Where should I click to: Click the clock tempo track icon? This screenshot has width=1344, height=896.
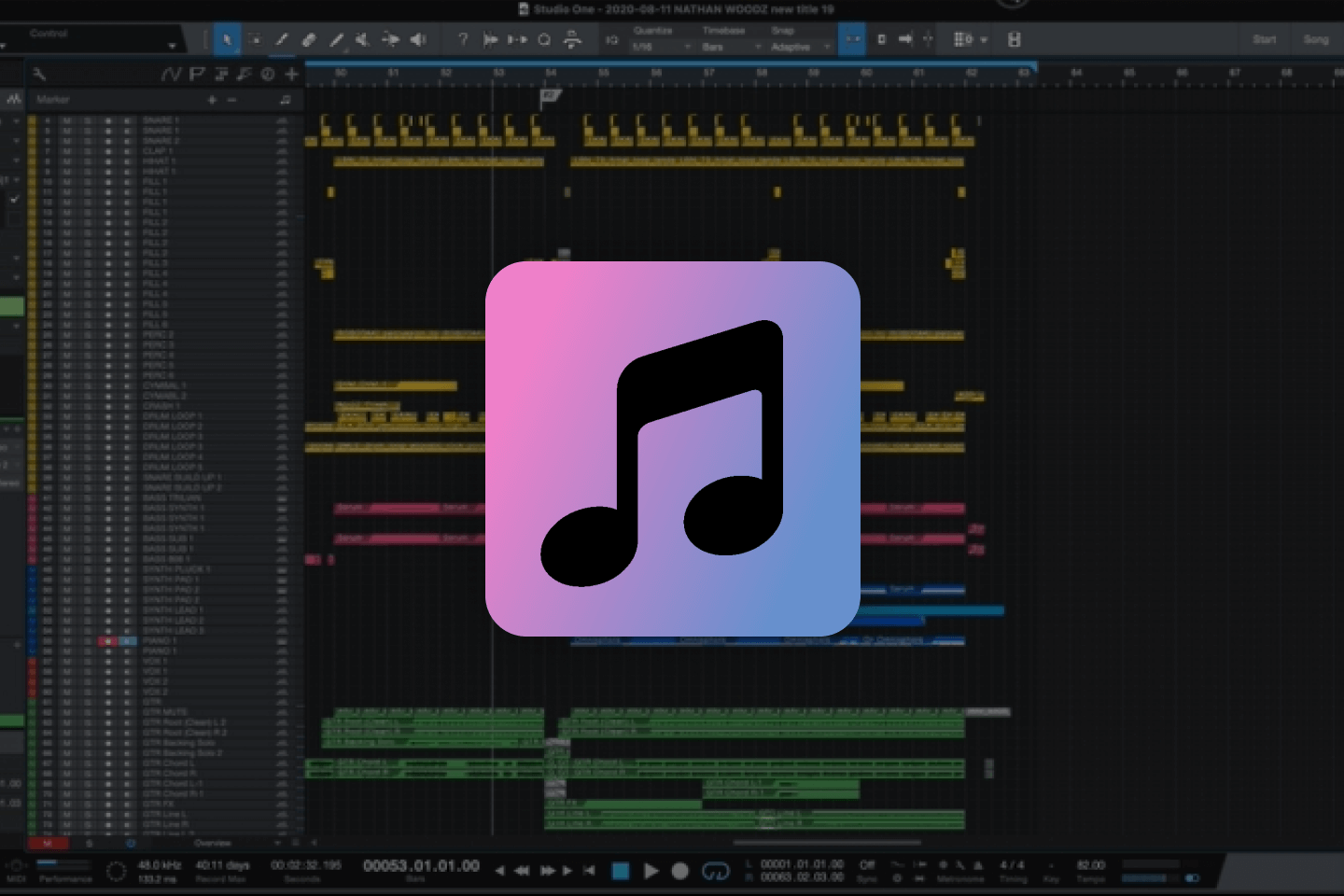(268, 74)
